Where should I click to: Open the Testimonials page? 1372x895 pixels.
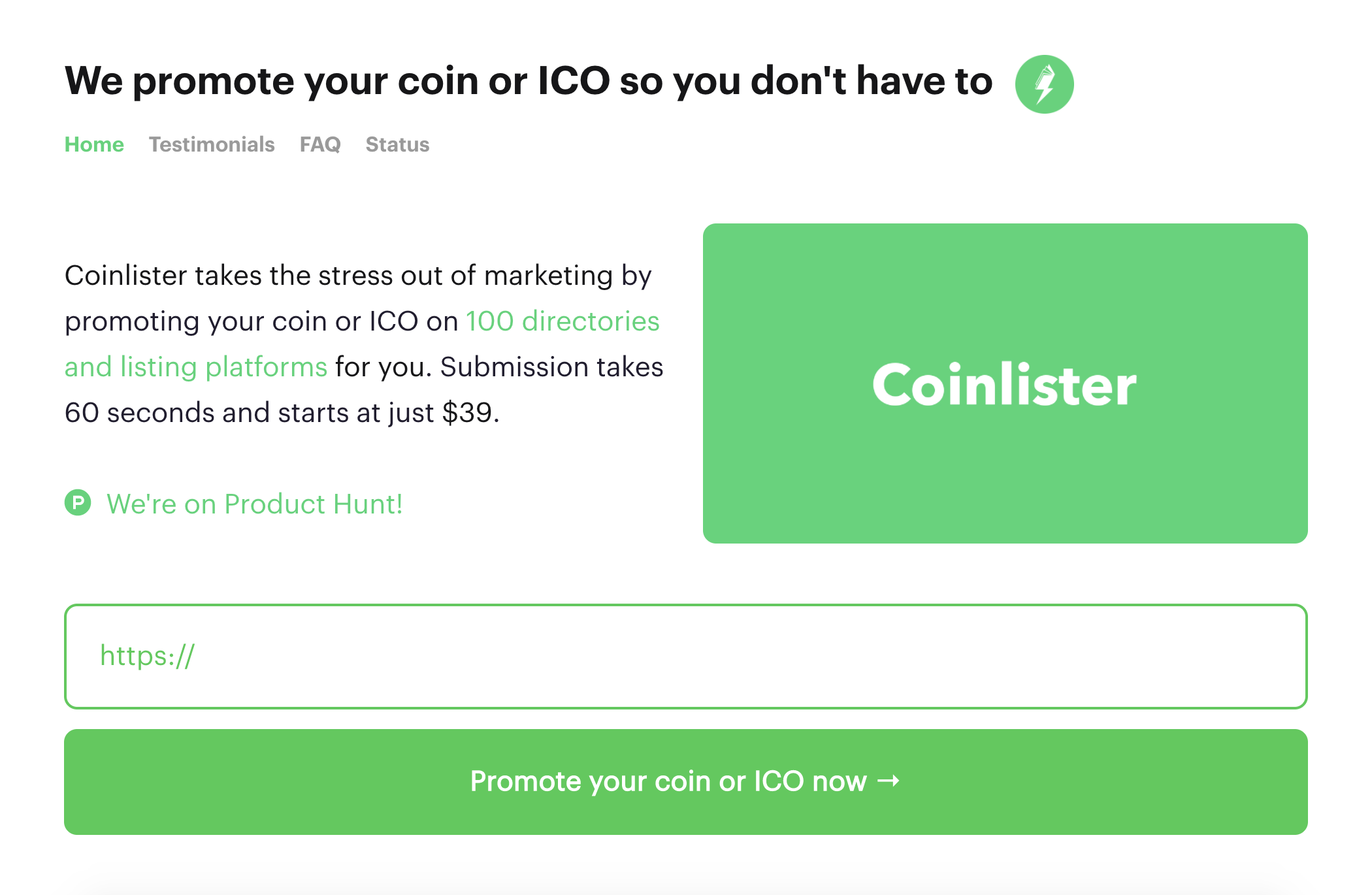pos(212,144)
